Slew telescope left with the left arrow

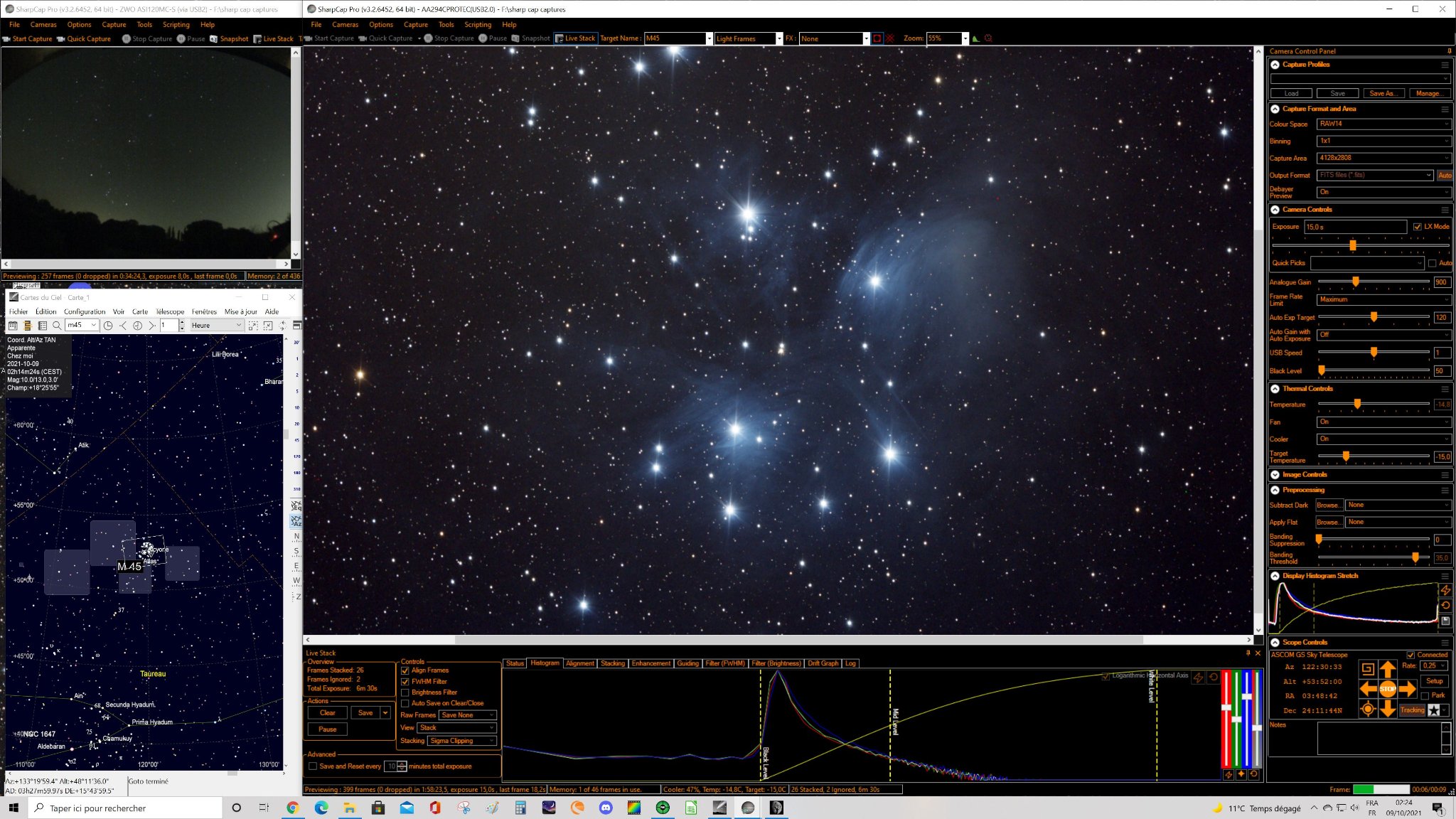click(x=1368, y=689)
